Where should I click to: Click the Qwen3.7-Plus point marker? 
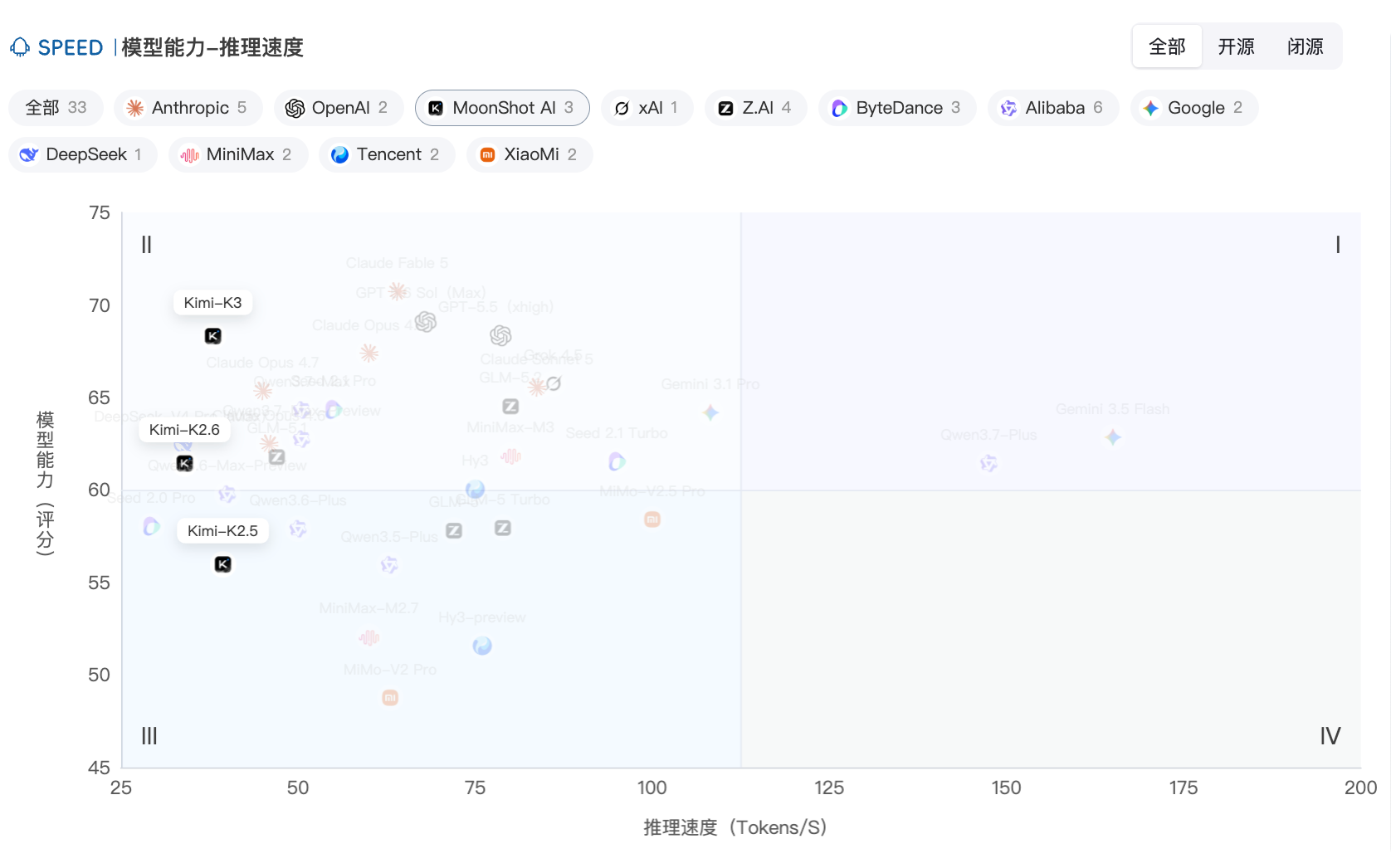[x=988, y=463]
